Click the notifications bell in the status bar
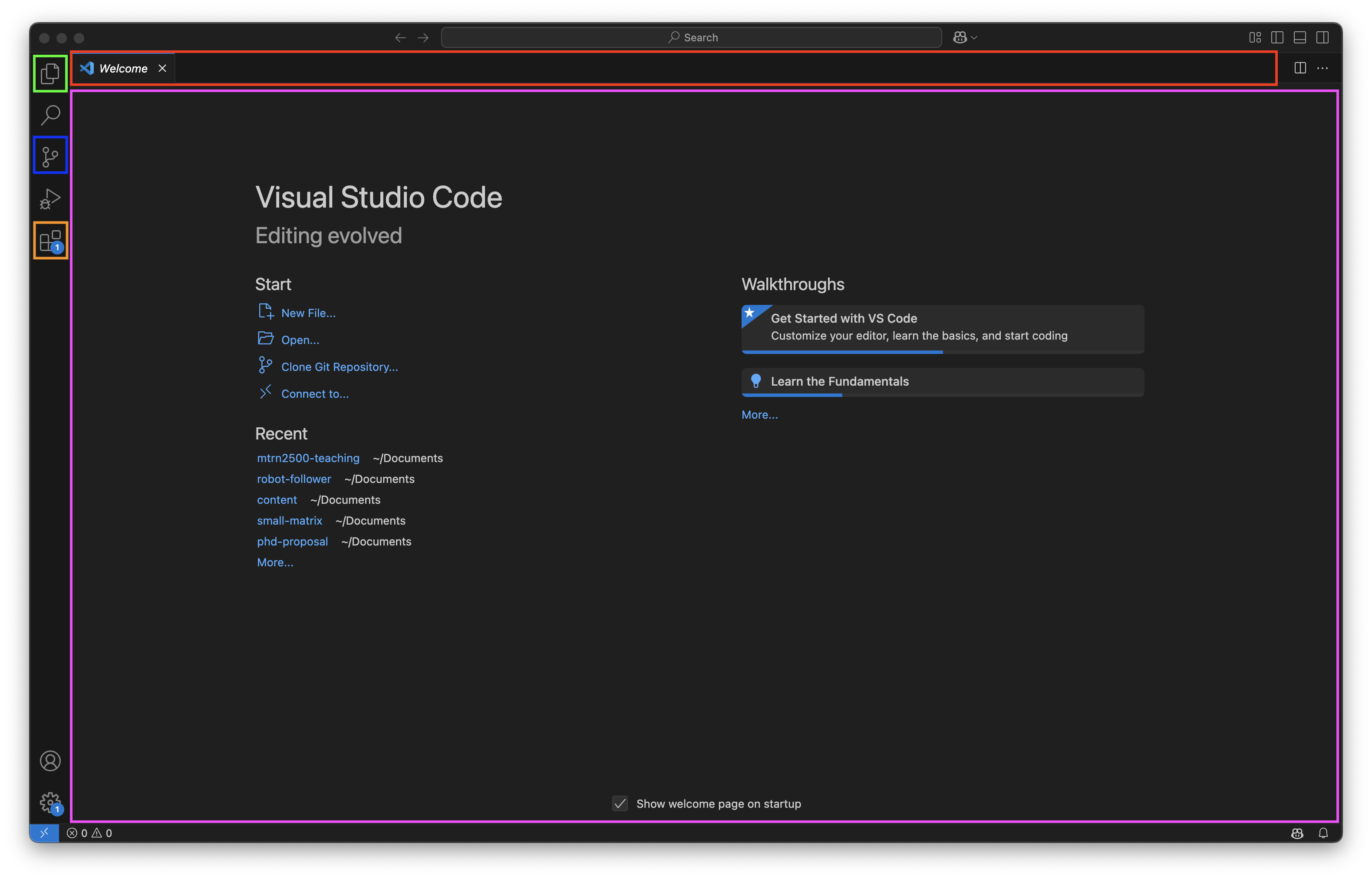Screen dimensions: 1372x879 pos(1323,833)
